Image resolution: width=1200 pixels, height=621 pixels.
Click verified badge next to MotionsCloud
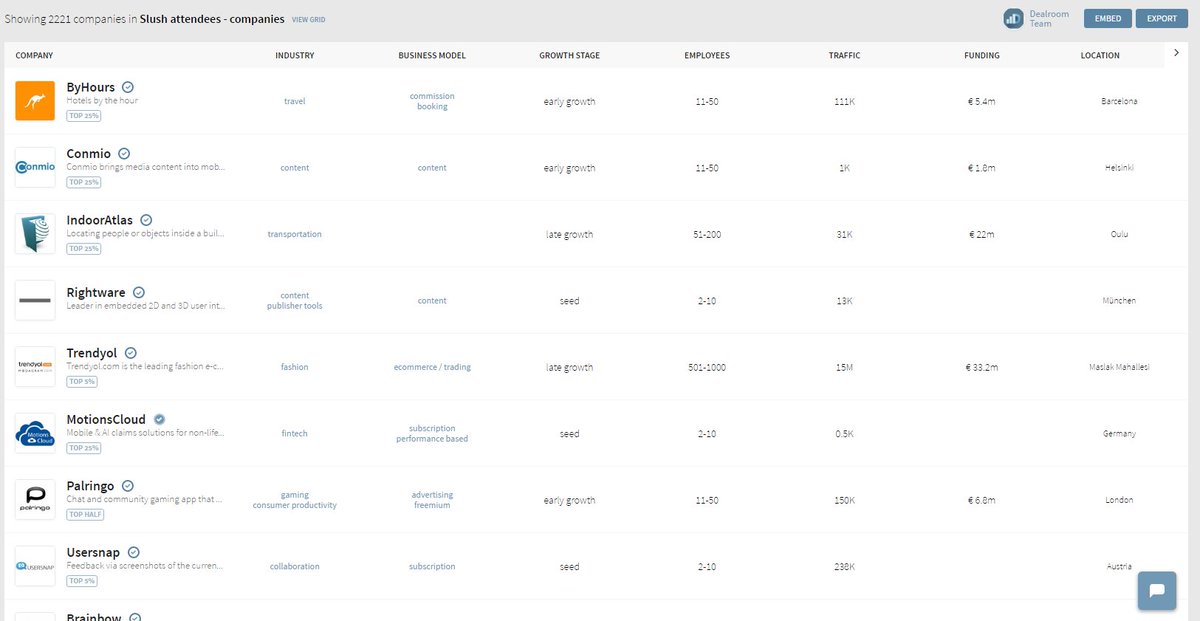[x=159, y=419]
